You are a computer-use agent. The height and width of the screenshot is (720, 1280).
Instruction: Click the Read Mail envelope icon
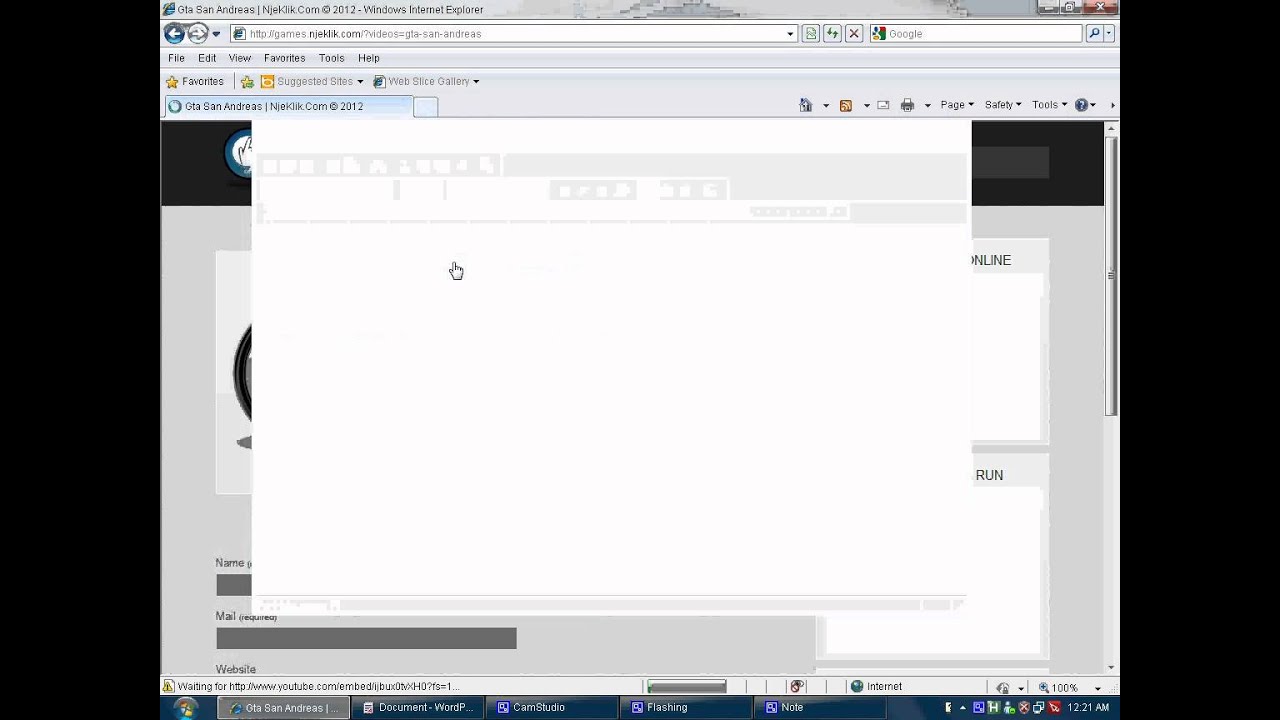pyautogui.click(x=883, y=105)
